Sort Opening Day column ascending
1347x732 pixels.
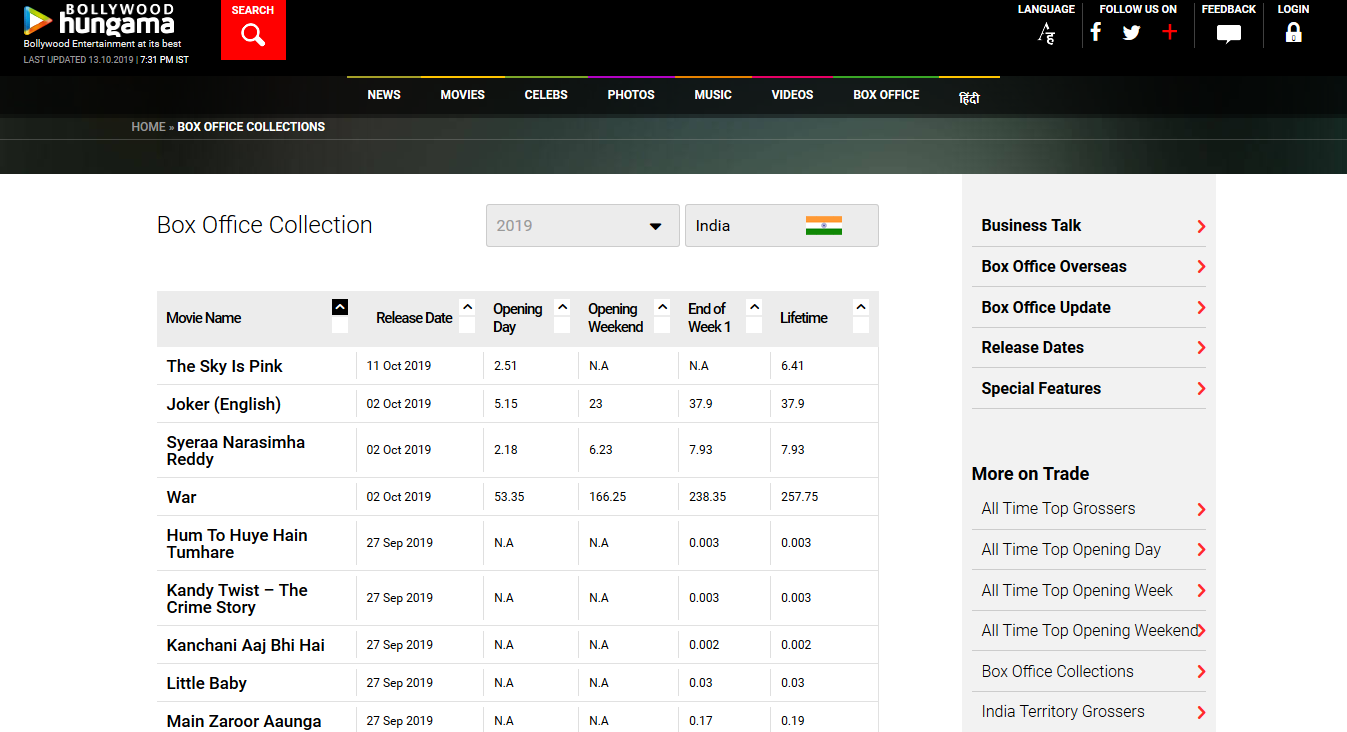coord(562,308)
